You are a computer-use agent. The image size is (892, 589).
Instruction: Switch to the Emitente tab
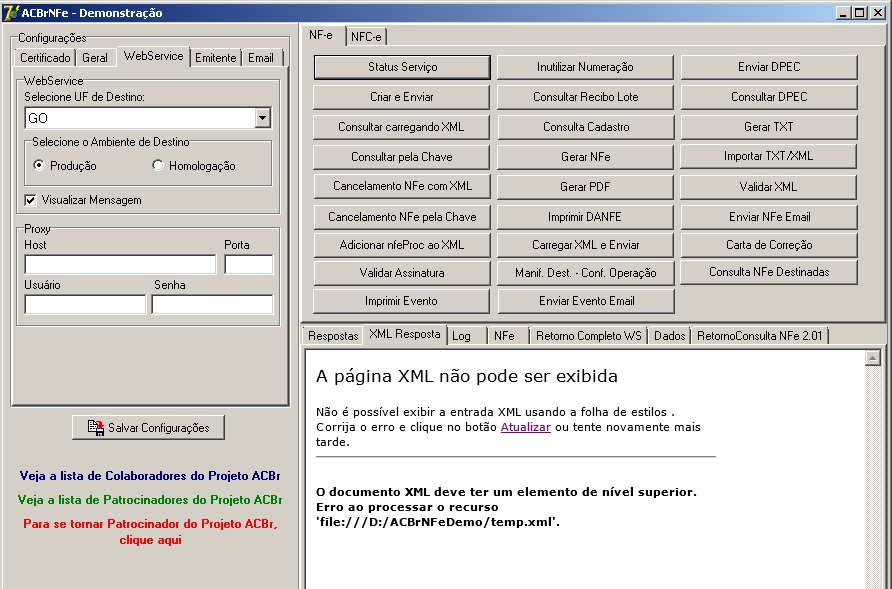tap(216, 57)
